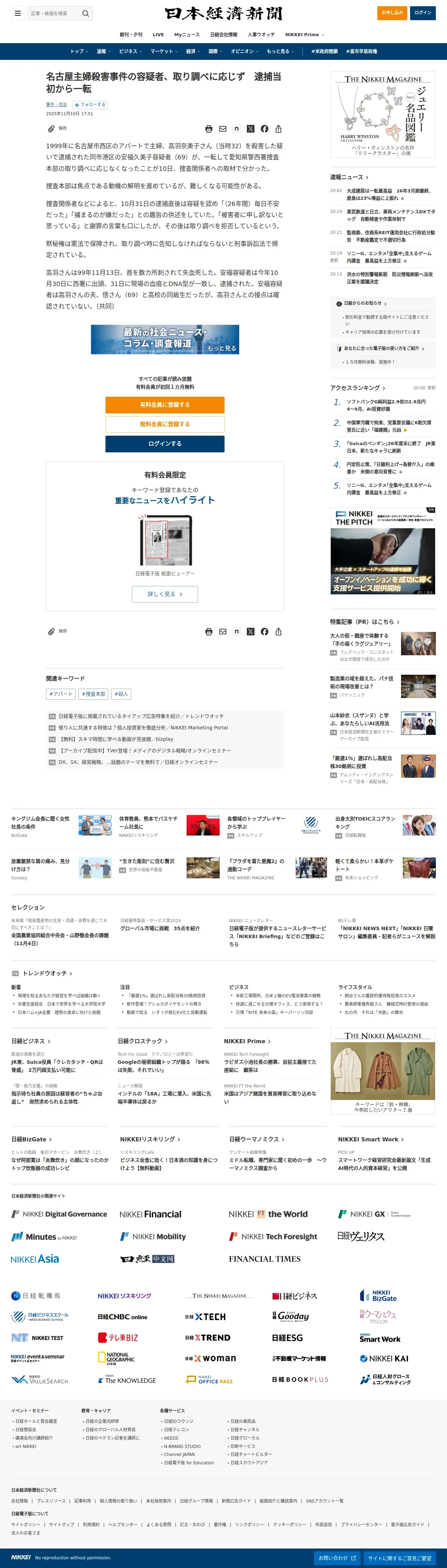Click the #アパート keyword tag
Image resolution: width=447 pixels, height=1568 pixels.
(61, 694)
